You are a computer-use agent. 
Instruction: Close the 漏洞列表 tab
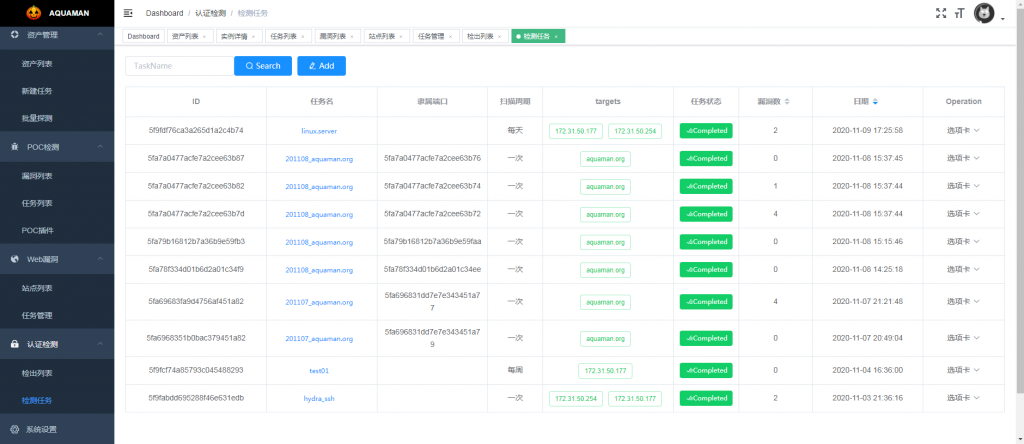[x=351, y=37]
